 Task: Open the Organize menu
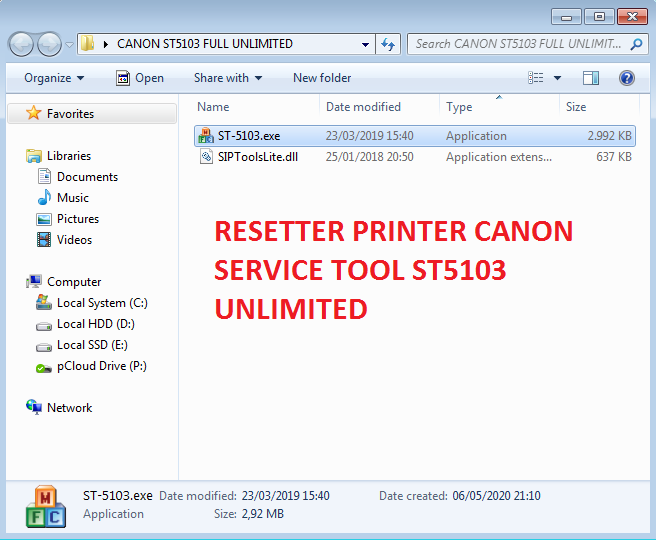tap(54, 78)
